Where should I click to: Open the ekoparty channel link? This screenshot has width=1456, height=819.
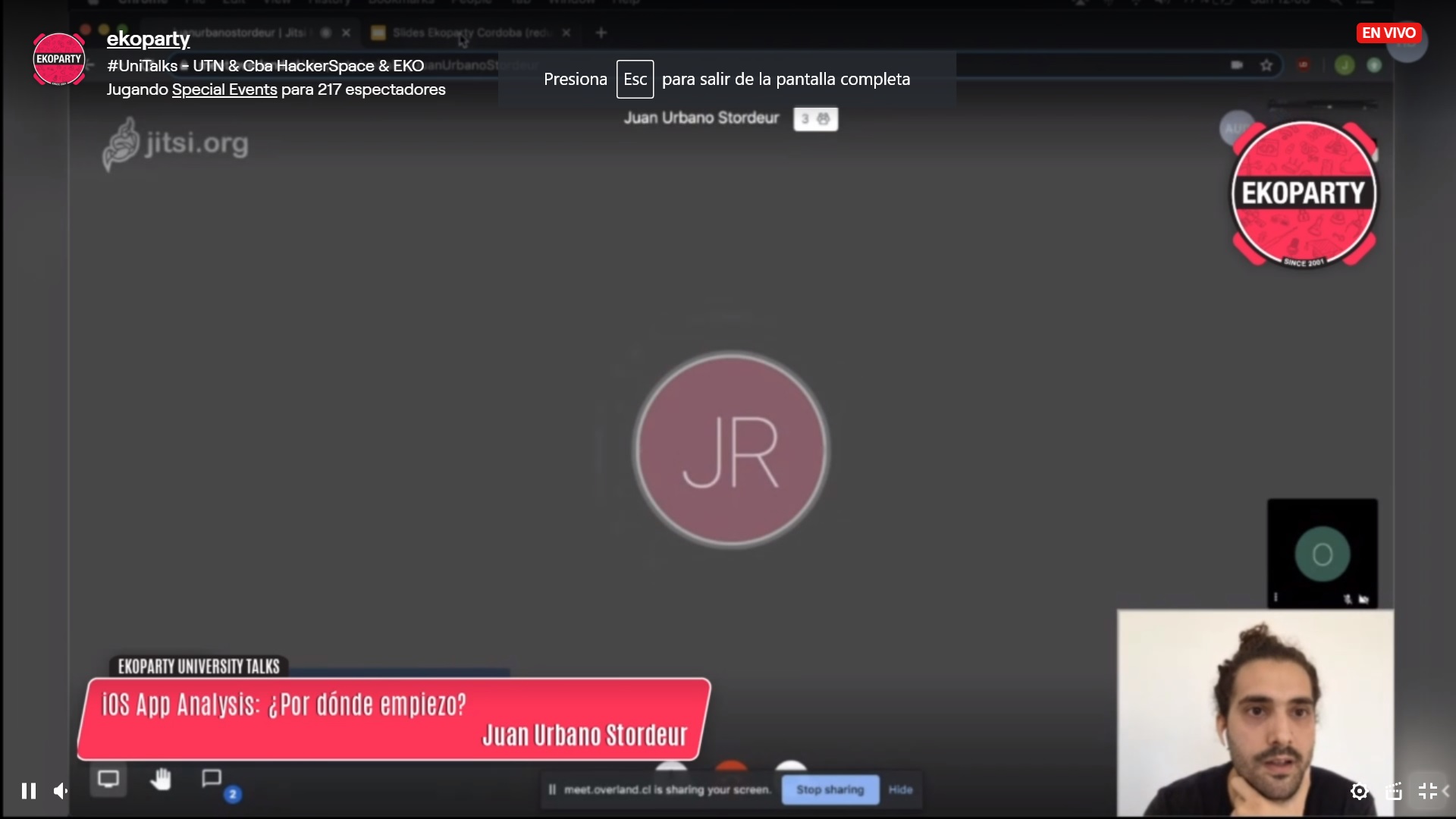(x=148, y=39)
